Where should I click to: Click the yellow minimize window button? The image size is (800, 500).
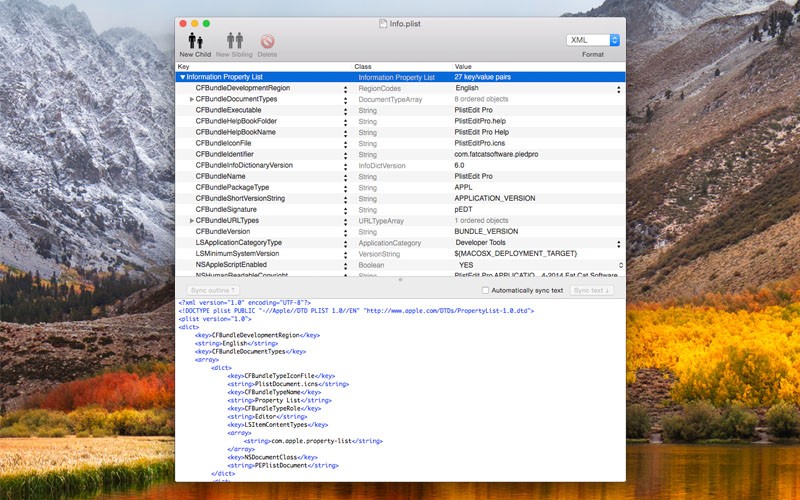(x=194, y=23)
